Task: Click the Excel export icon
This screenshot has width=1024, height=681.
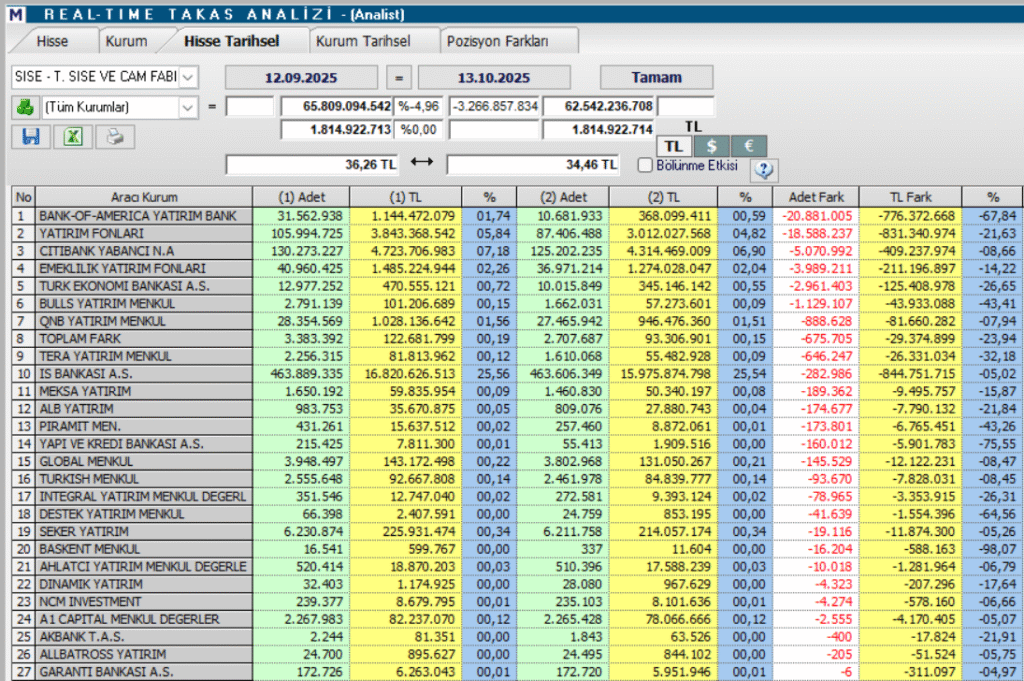Action: 71,137
